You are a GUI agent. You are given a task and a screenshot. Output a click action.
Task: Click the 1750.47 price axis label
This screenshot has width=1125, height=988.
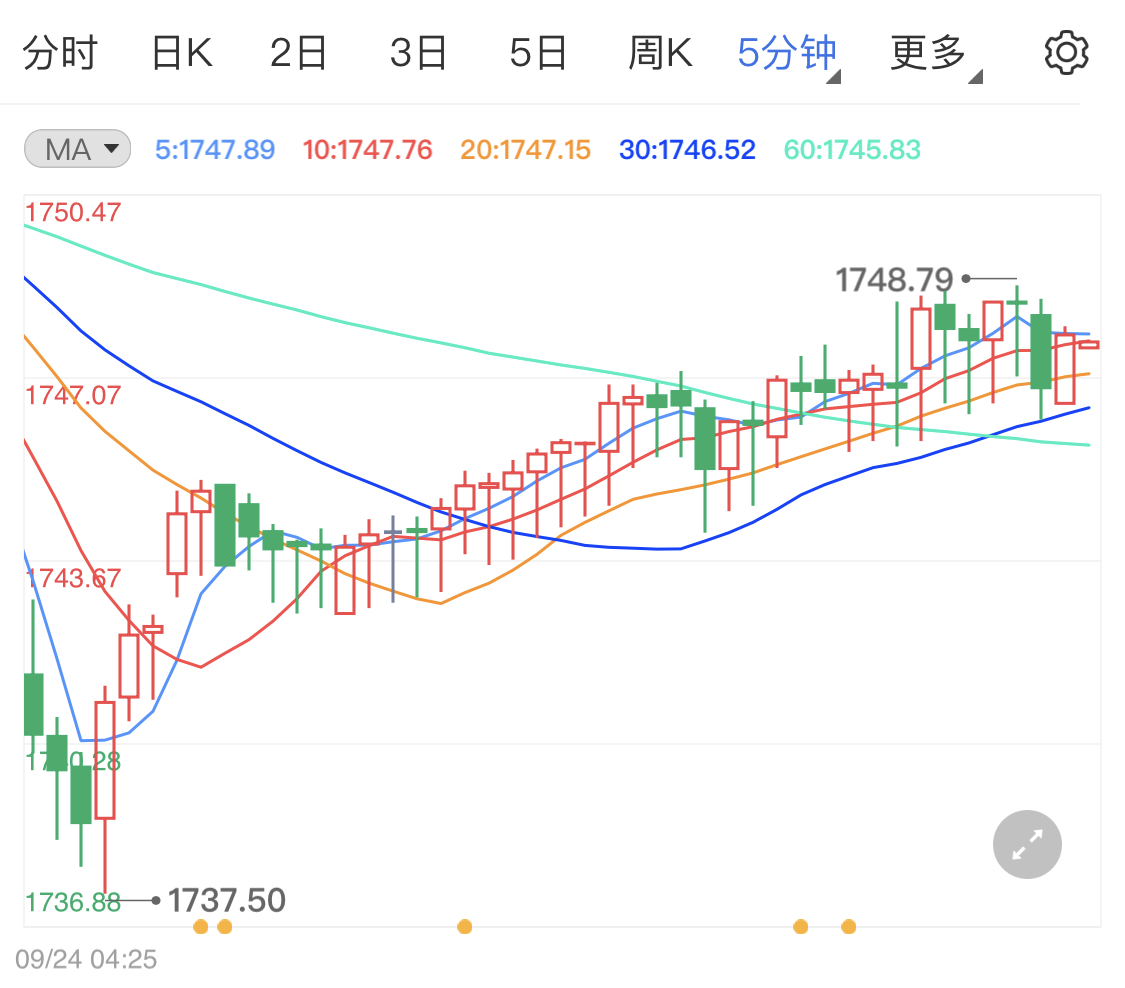(71, 212)
